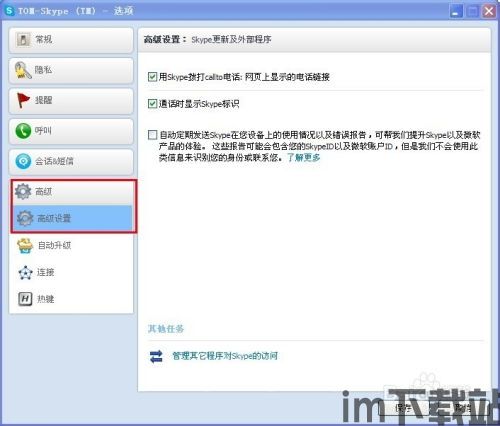Close the TOM-Skype options window

point(489,11)
